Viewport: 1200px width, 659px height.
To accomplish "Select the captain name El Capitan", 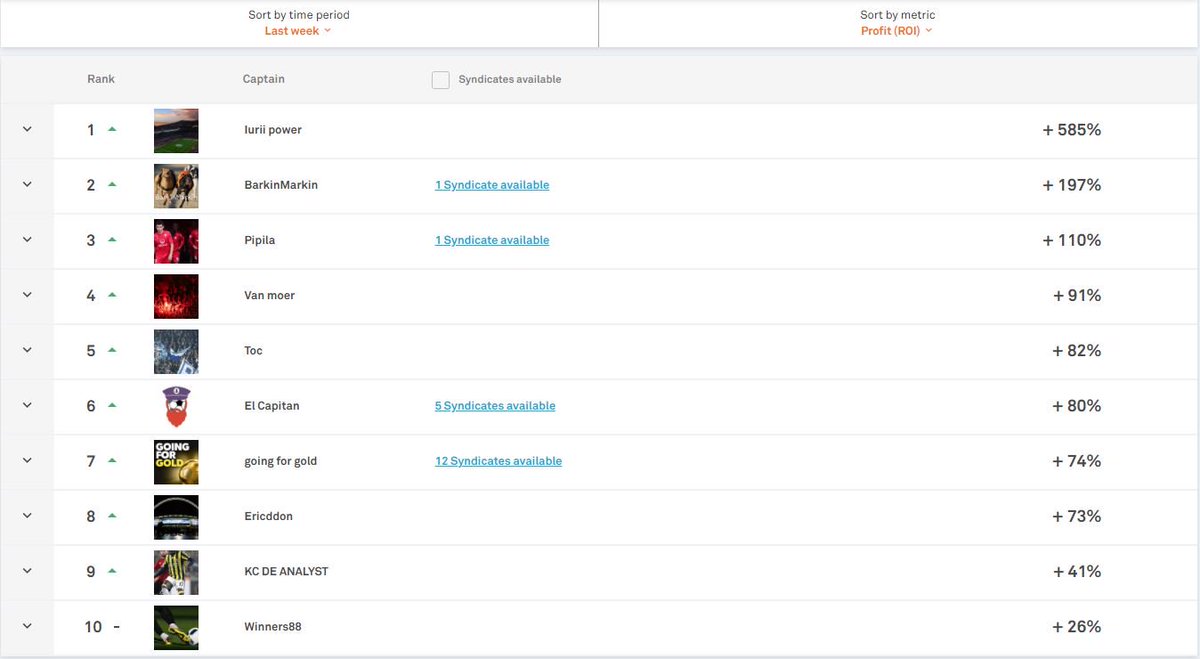I will (272, 406).
